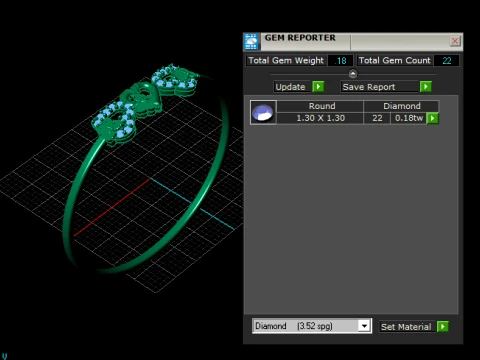Viewport: 480px width, 360px height.
Task: Click the 'Round' cell
Action: [x=320, y=106]
